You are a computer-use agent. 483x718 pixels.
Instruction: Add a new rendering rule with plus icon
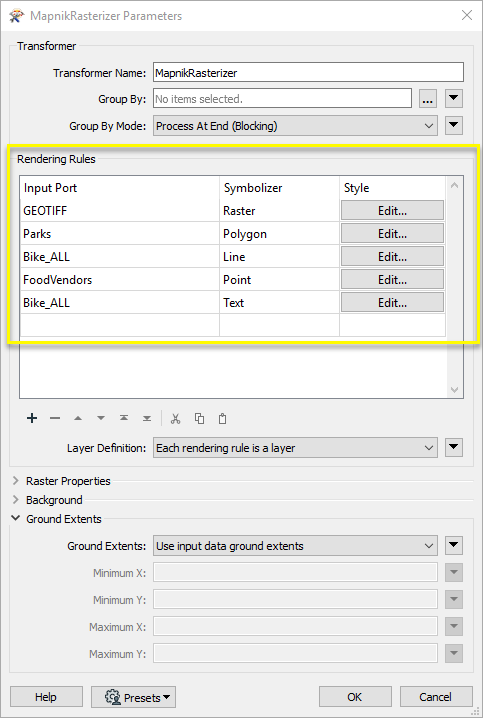tap(32, 418)
